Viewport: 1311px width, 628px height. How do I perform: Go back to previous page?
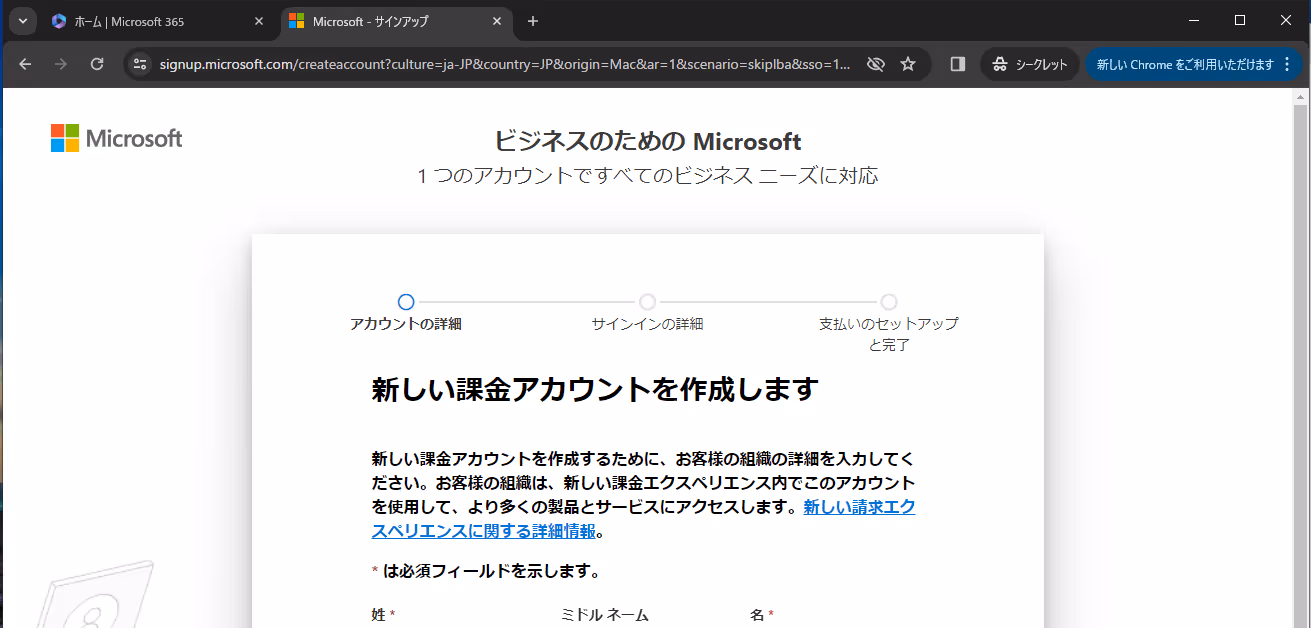point(25,64)
